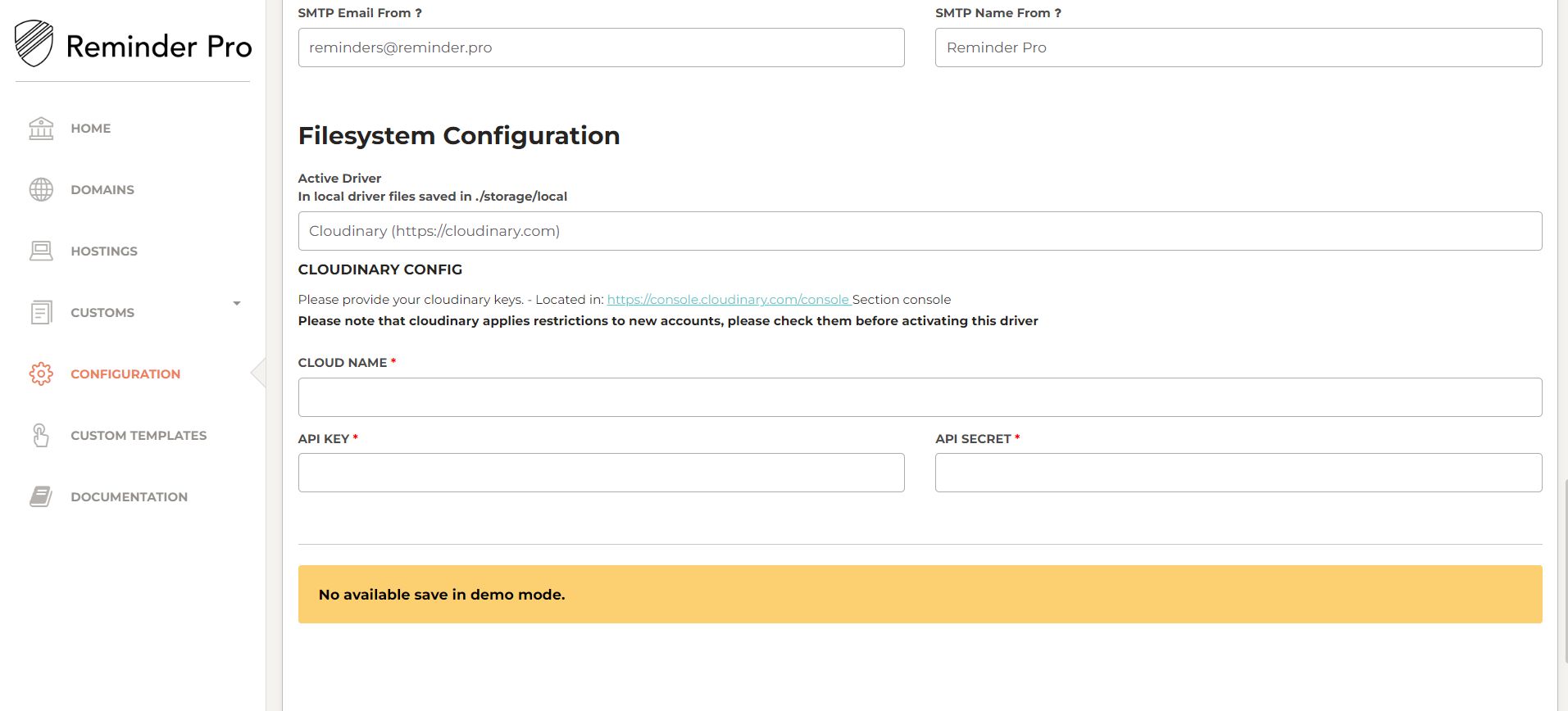Viewport: 1568px width, 711px height.
Task: Focus the API KEY input
Action: [x=601, y=473]
